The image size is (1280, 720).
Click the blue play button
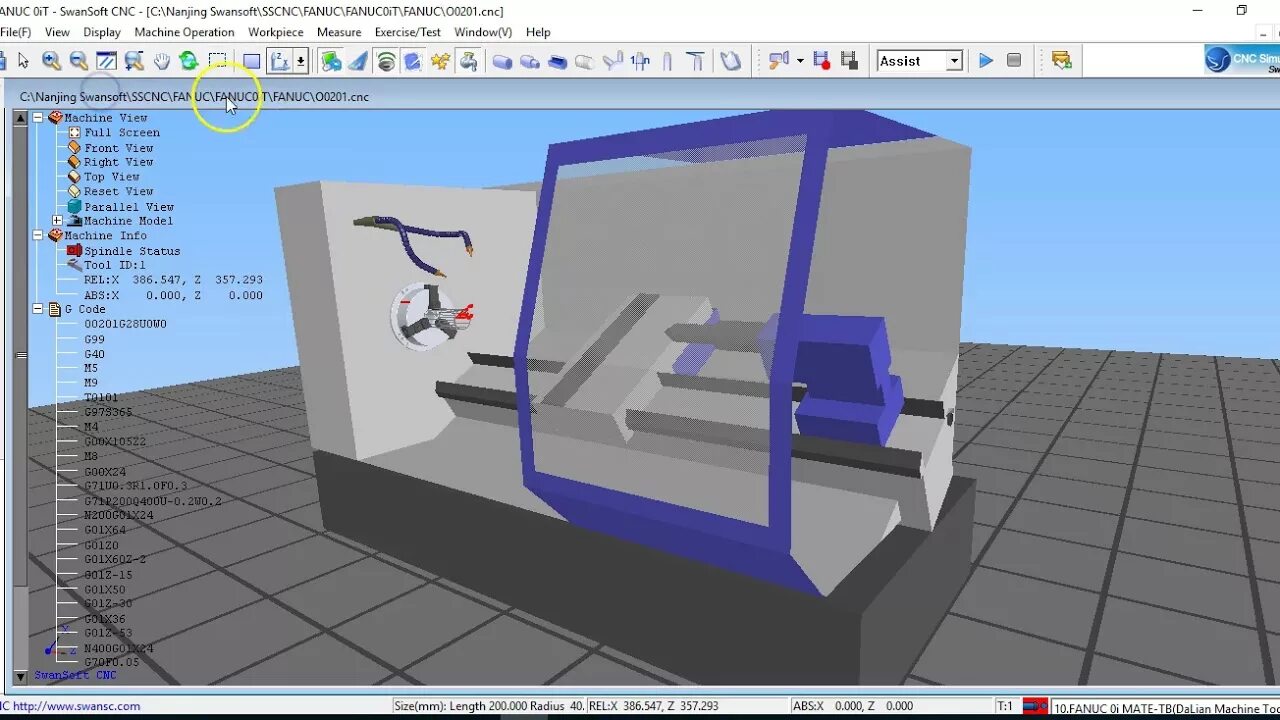(986, 61)
